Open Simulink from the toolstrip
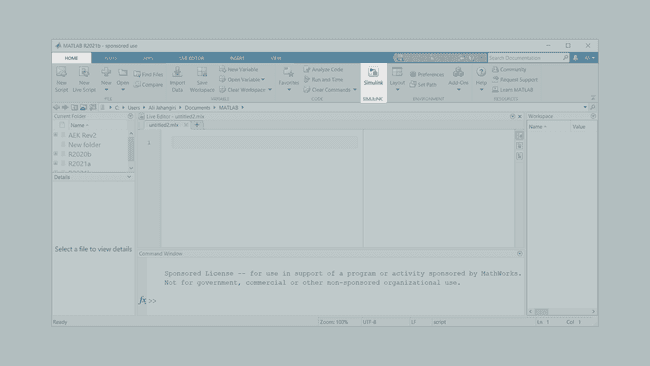This screenshot has width=650, height=366. click(x=373, y=76)
